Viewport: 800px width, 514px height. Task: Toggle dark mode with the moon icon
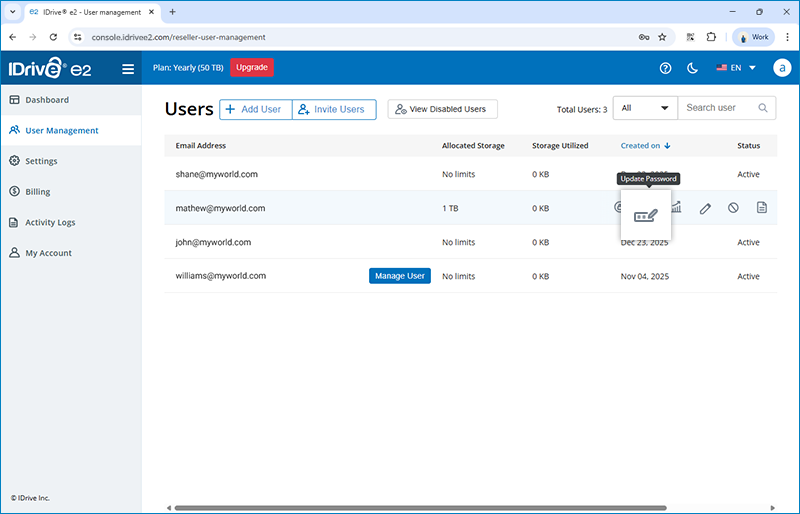pos(693,68)
